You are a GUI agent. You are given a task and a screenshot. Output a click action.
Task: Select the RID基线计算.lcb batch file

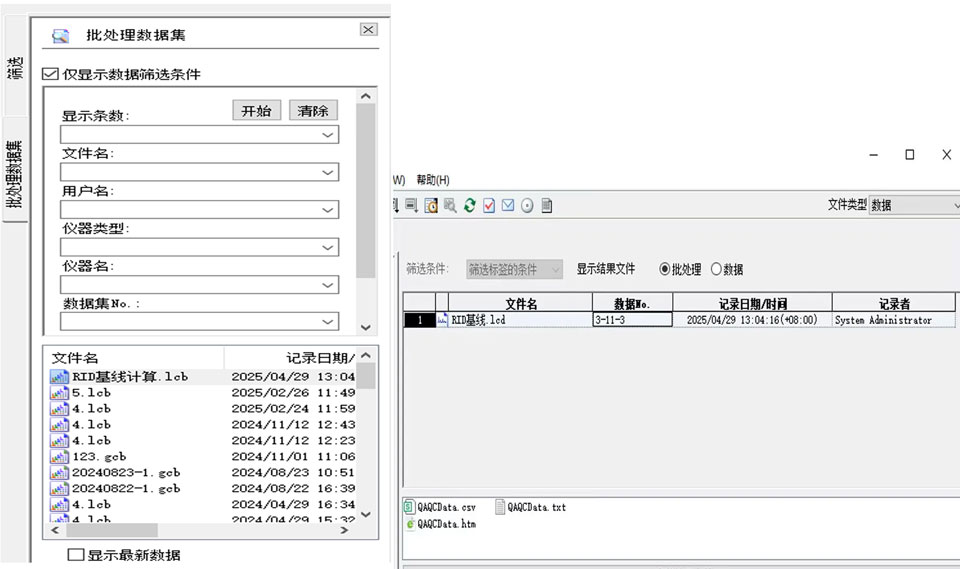[129, 377]
